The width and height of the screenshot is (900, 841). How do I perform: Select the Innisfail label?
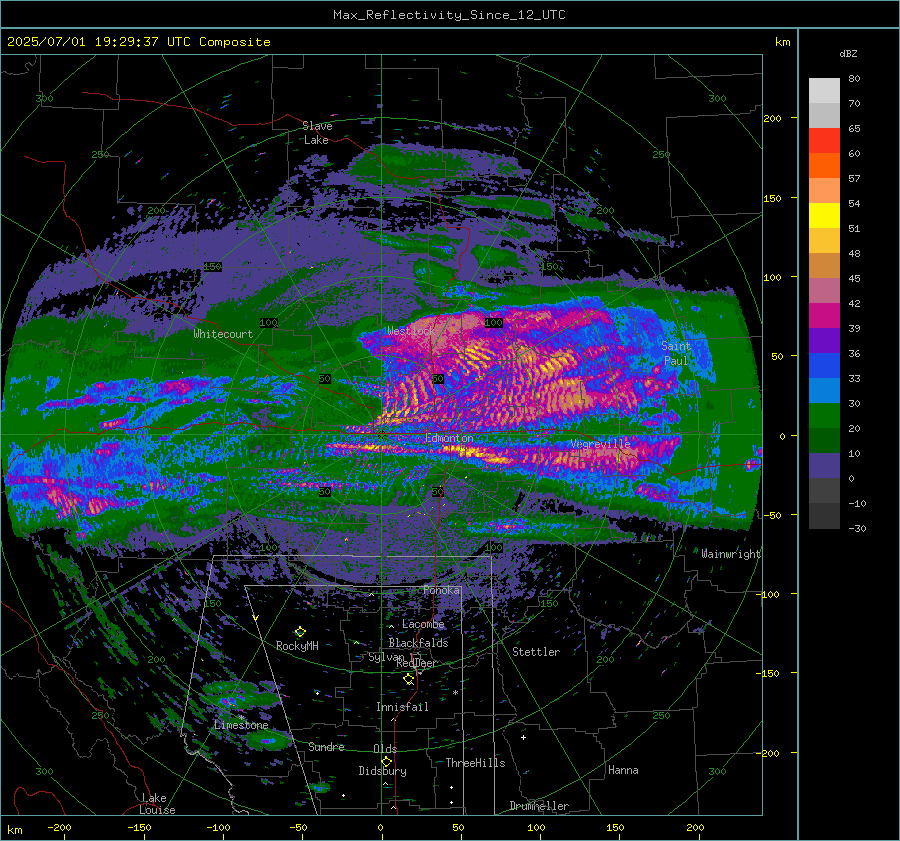pos(402,707)
